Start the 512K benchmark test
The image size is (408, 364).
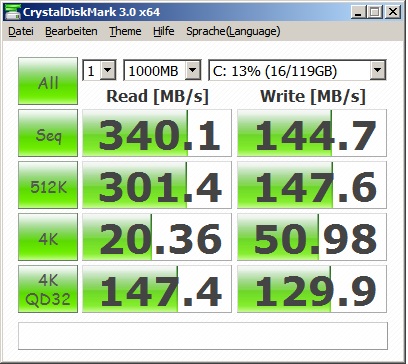tap(48, 185)
